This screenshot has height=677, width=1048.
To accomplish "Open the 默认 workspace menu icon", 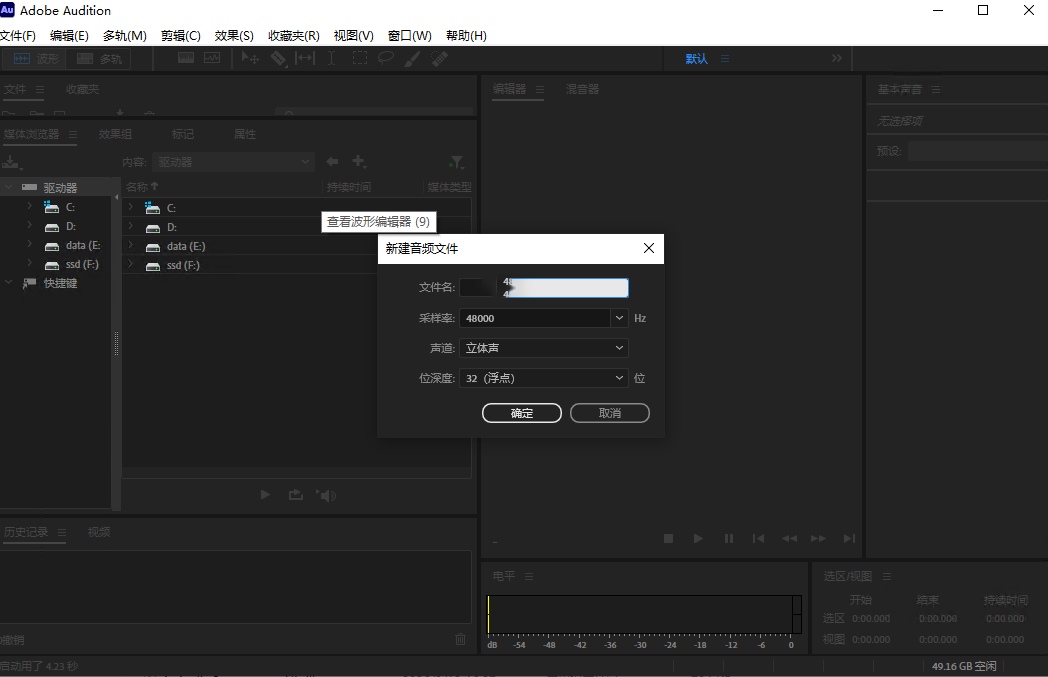I will (x=725, y=59).
